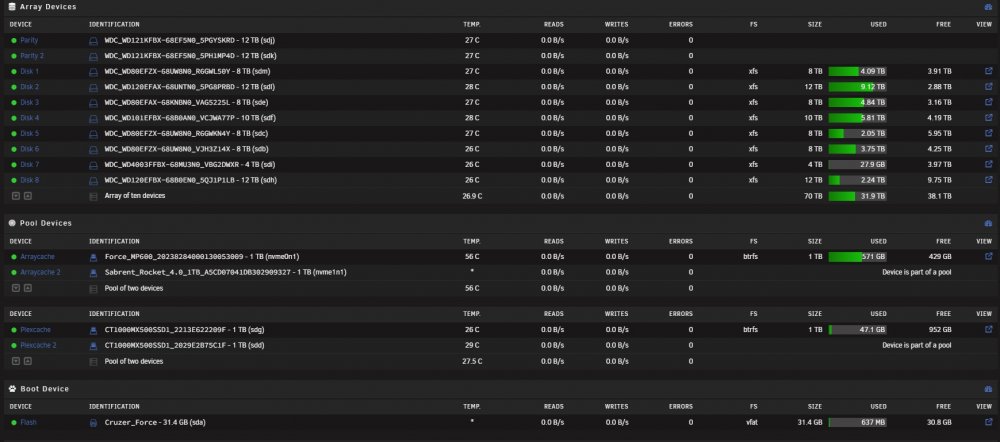Click down-arrow button under Array Devices list
This screenshot has width=1000, height=442.
[16, 196]
